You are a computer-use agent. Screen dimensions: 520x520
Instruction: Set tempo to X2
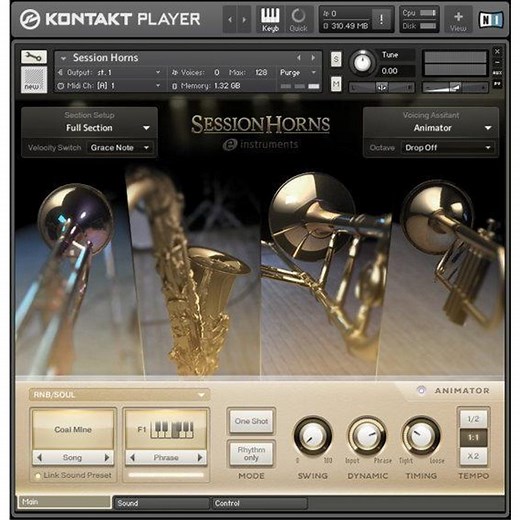tap(473, 456)
